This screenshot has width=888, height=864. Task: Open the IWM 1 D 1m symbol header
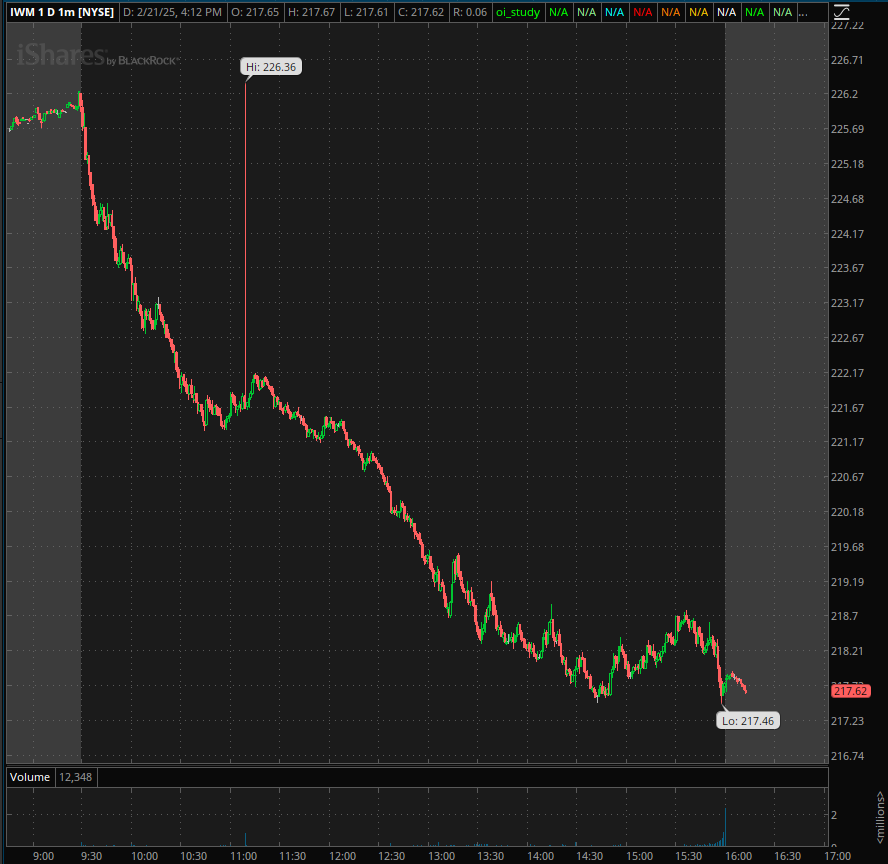pyautogui.click(x=60, y=12)
